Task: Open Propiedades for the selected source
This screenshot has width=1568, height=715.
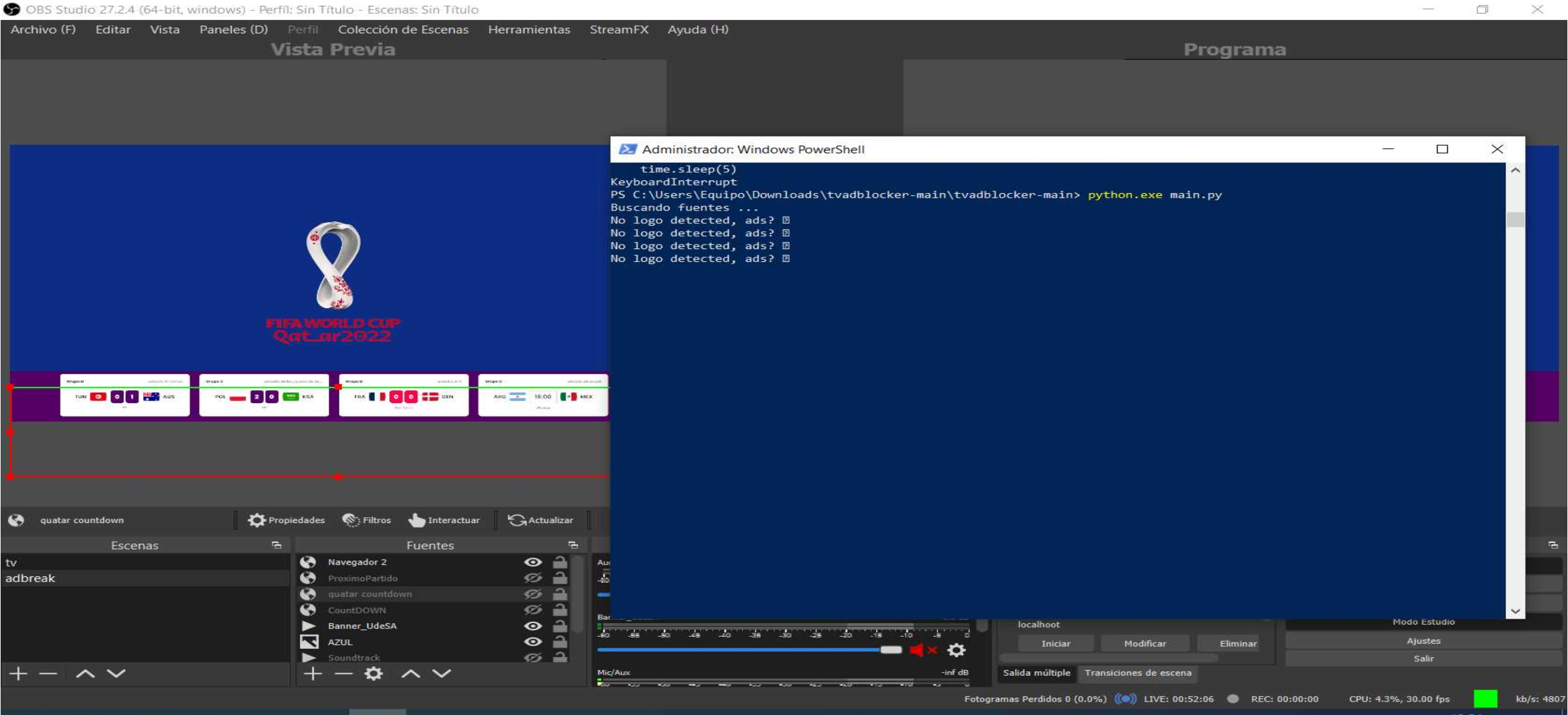Action: [287, 520]
